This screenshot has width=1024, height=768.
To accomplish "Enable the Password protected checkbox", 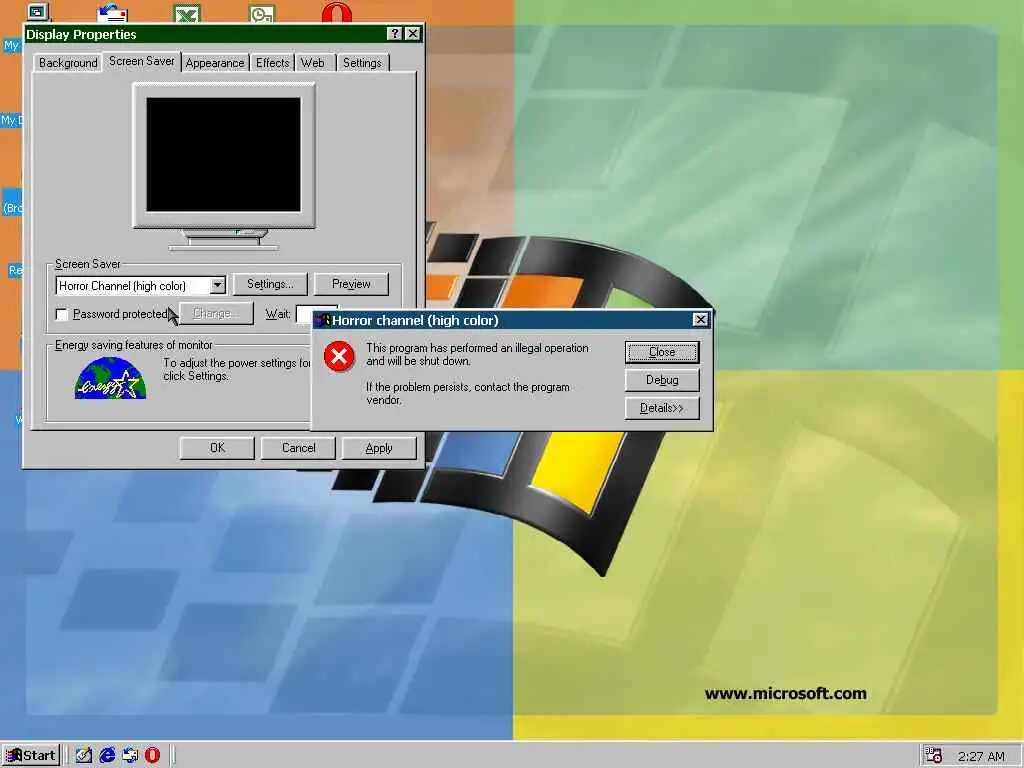I will [x=62, y=315].
